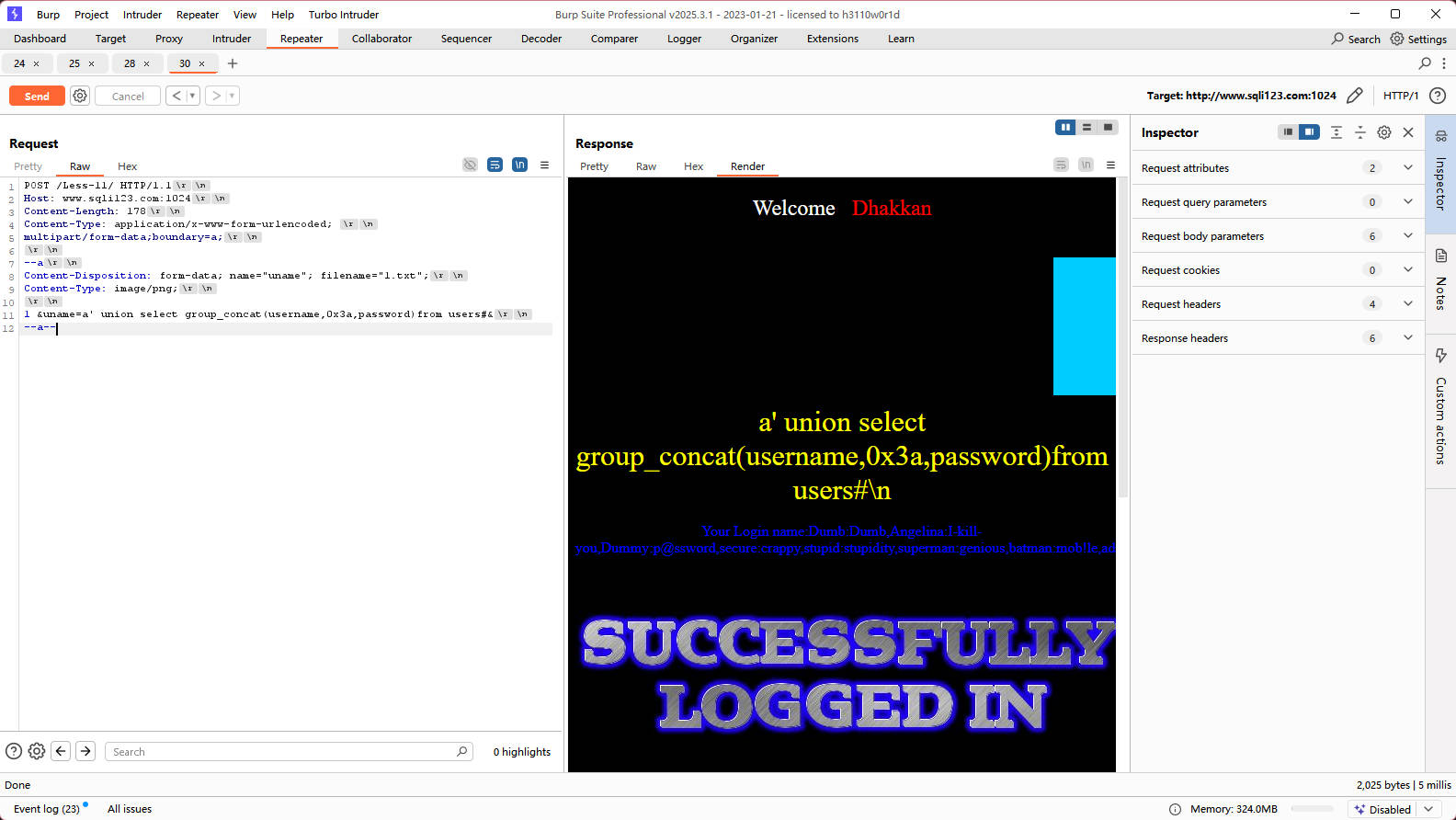Screen dimensions: 1456x820
Task: Open the back history dropdown arrow
Action: (x=193, y=96)
